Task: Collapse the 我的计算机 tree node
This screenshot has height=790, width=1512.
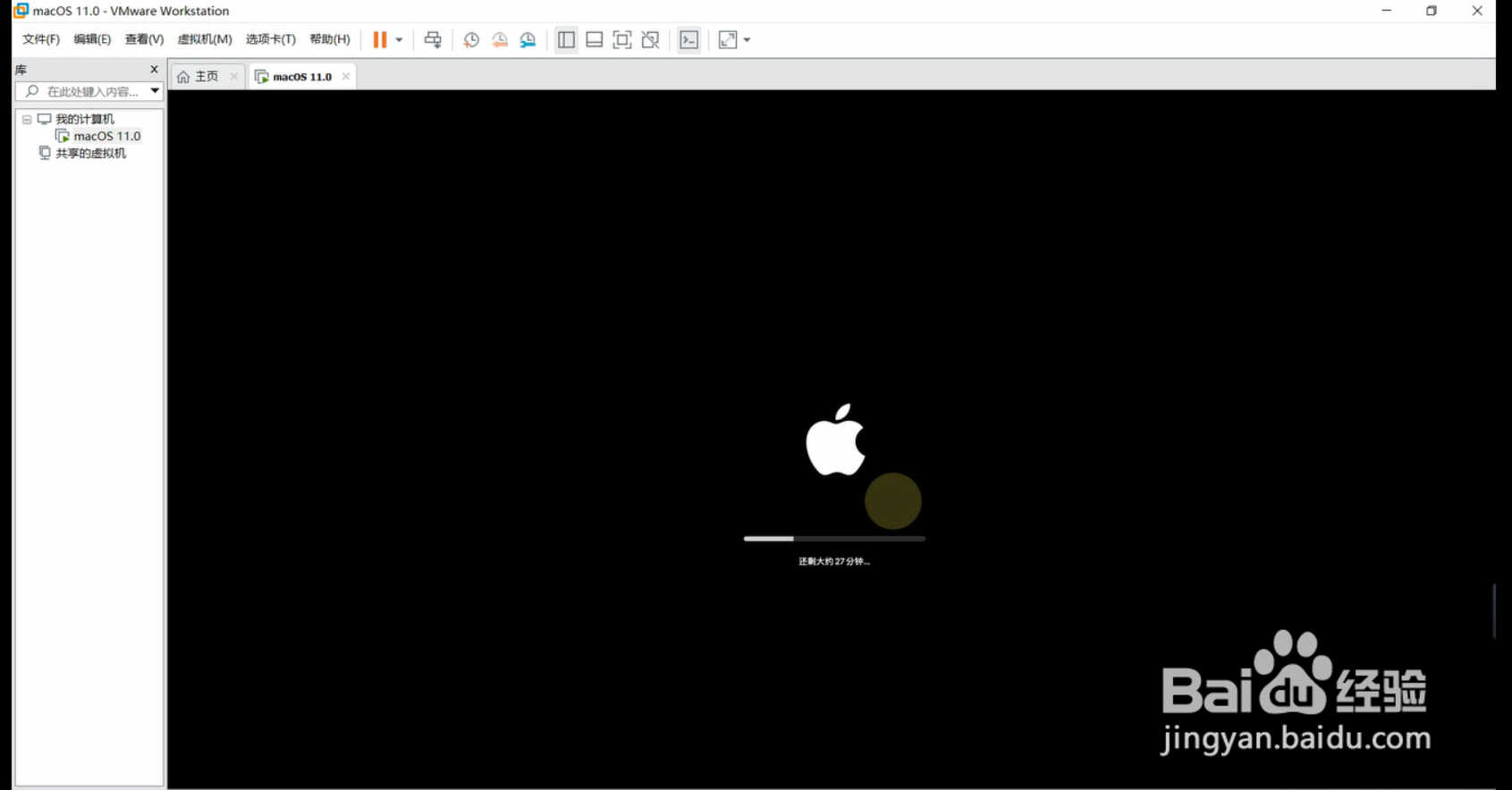Action: (x=27, y=119)
